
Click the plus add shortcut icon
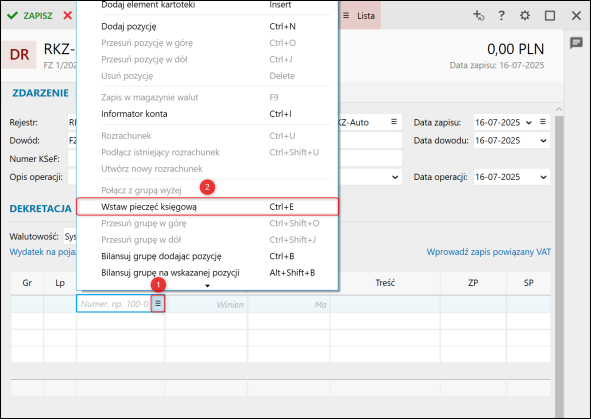479,15
